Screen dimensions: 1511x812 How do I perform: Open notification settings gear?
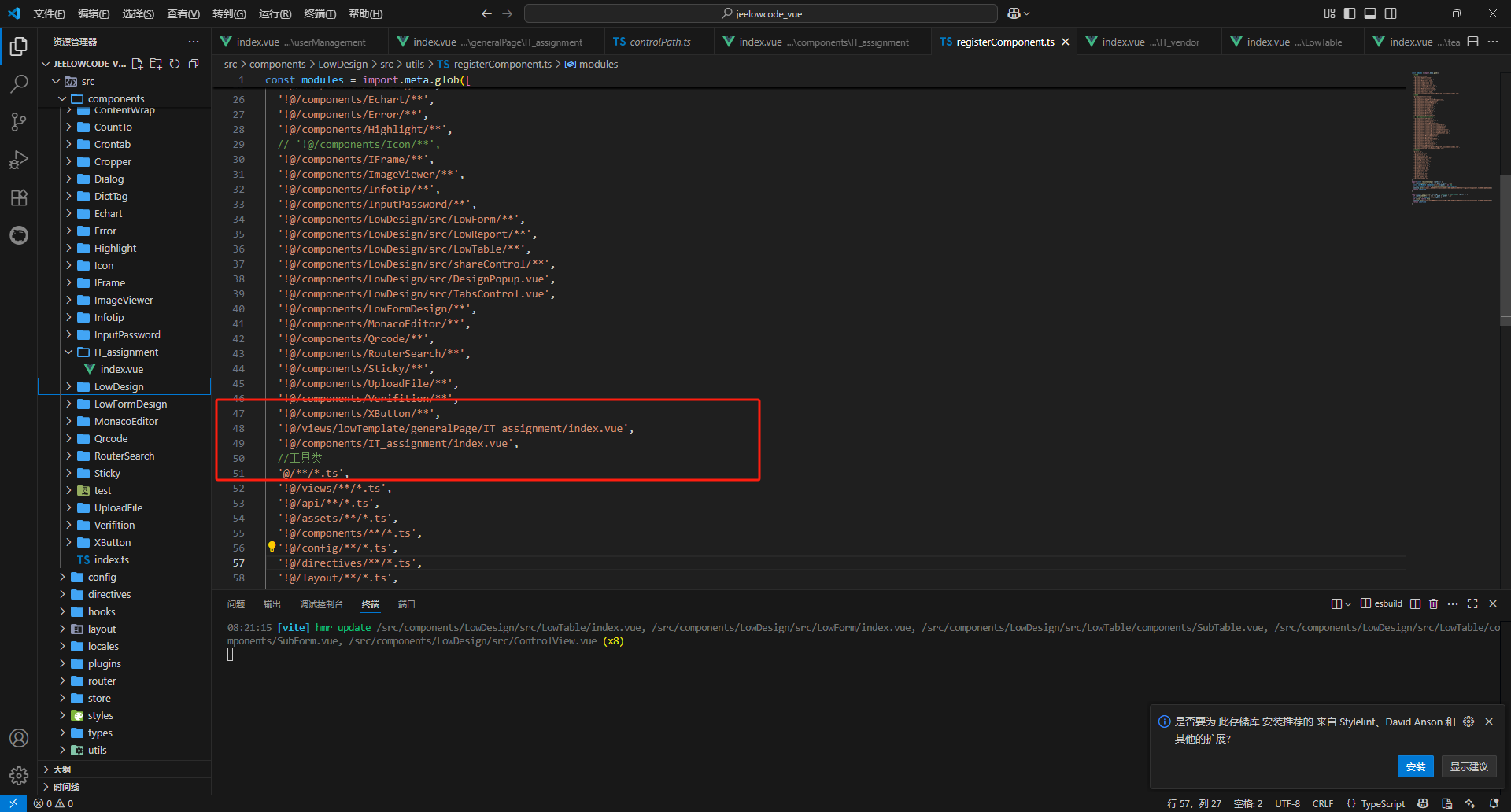tap(1469, 722)
